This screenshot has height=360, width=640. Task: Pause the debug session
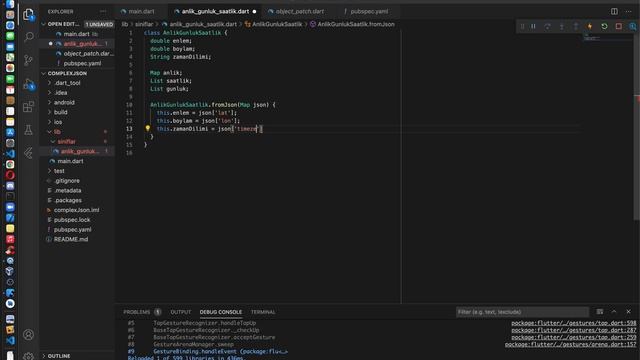[533, 27]
